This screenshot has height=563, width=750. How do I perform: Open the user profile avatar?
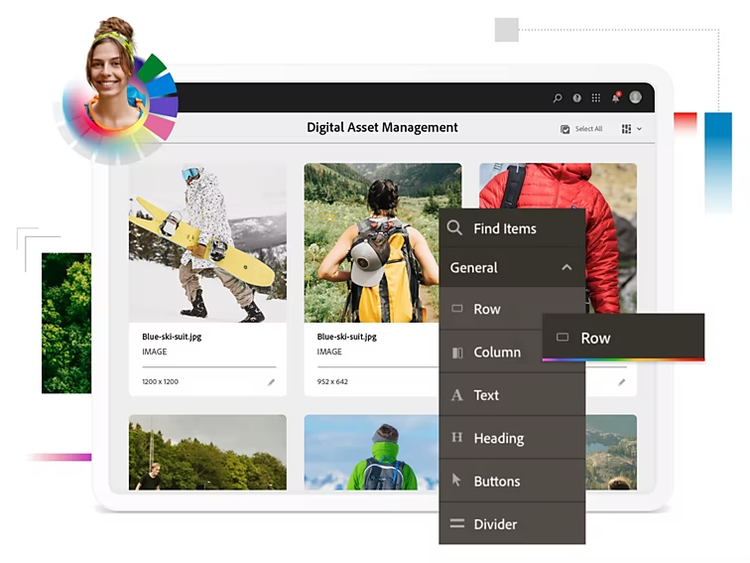(x=635, y=97)
